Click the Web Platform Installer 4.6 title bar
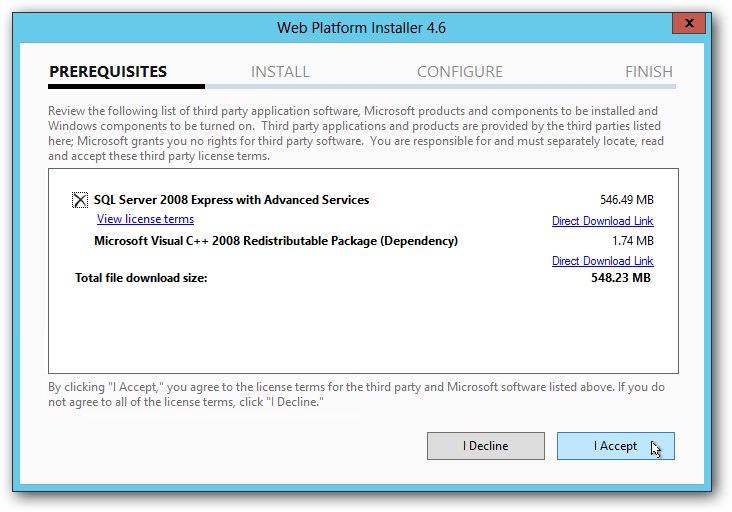 coord(361,27)
